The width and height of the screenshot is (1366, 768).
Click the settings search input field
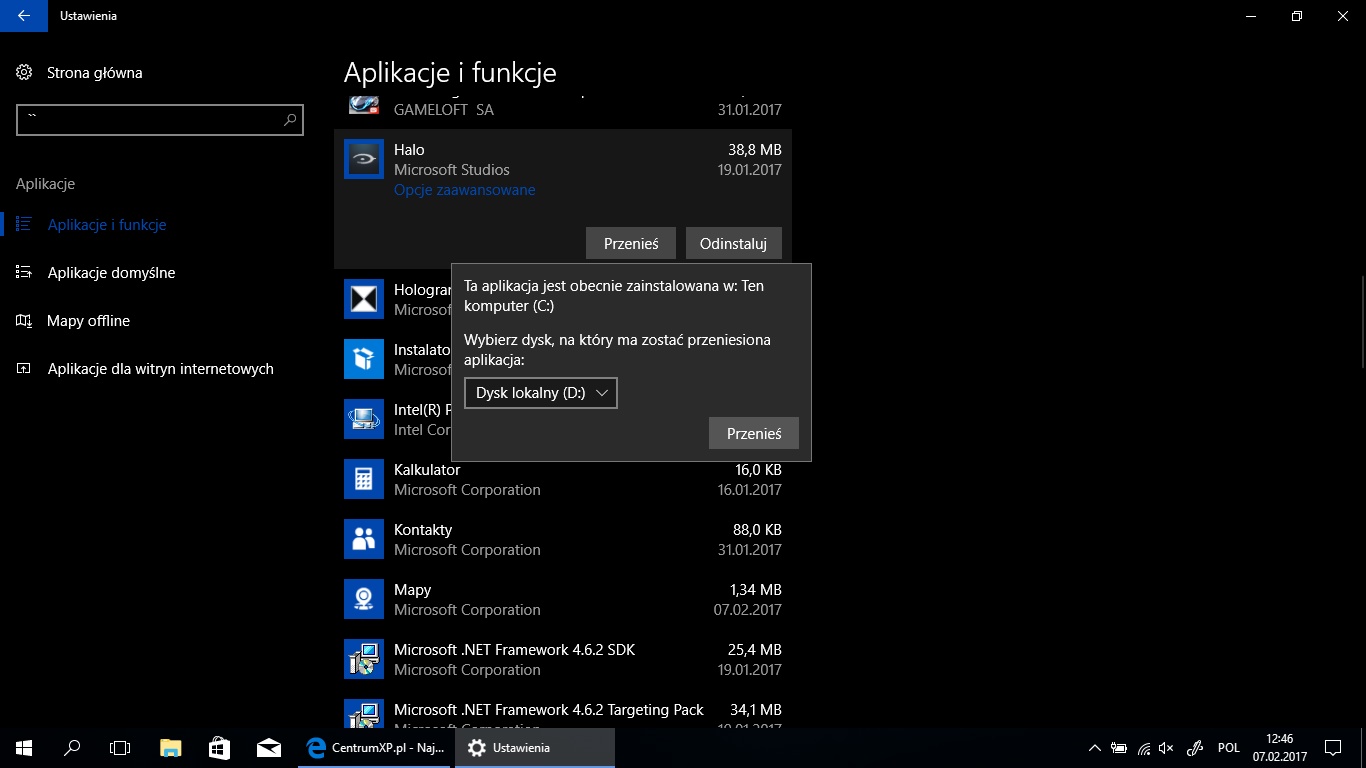point(160,120)
